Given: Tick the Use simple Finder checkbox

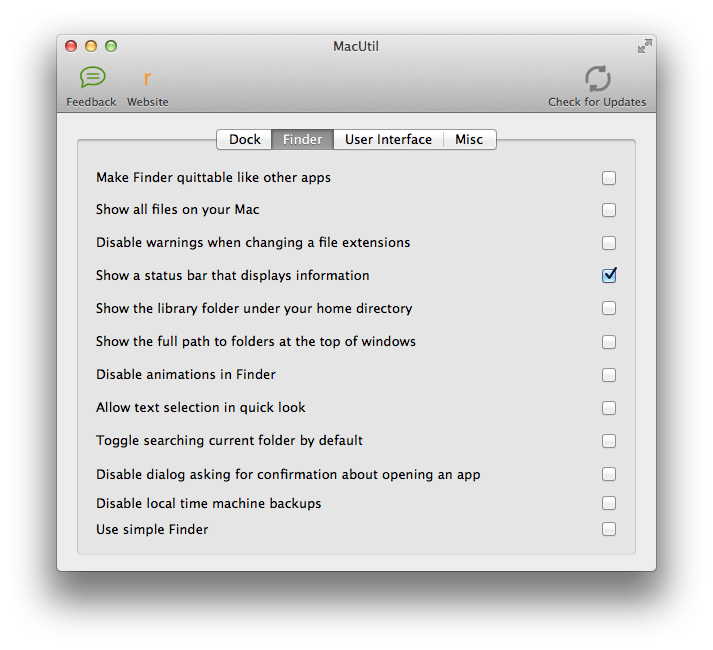Looking at the screenshot, I should 609,529.
